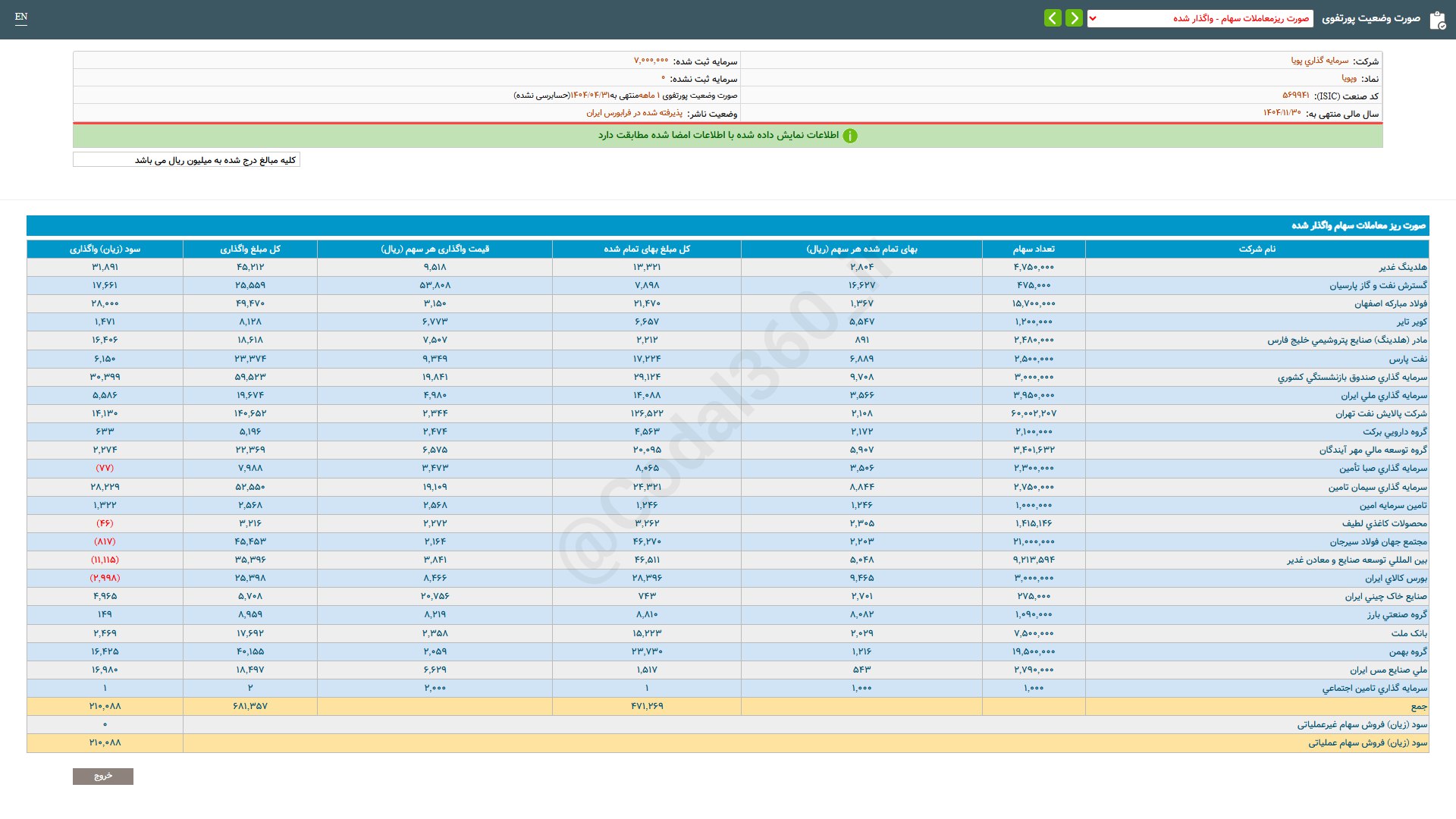Click the row سرمایه گذاري سیمان تامین
Viewport: 1456px width, 819px height.
click(1377, 487)
